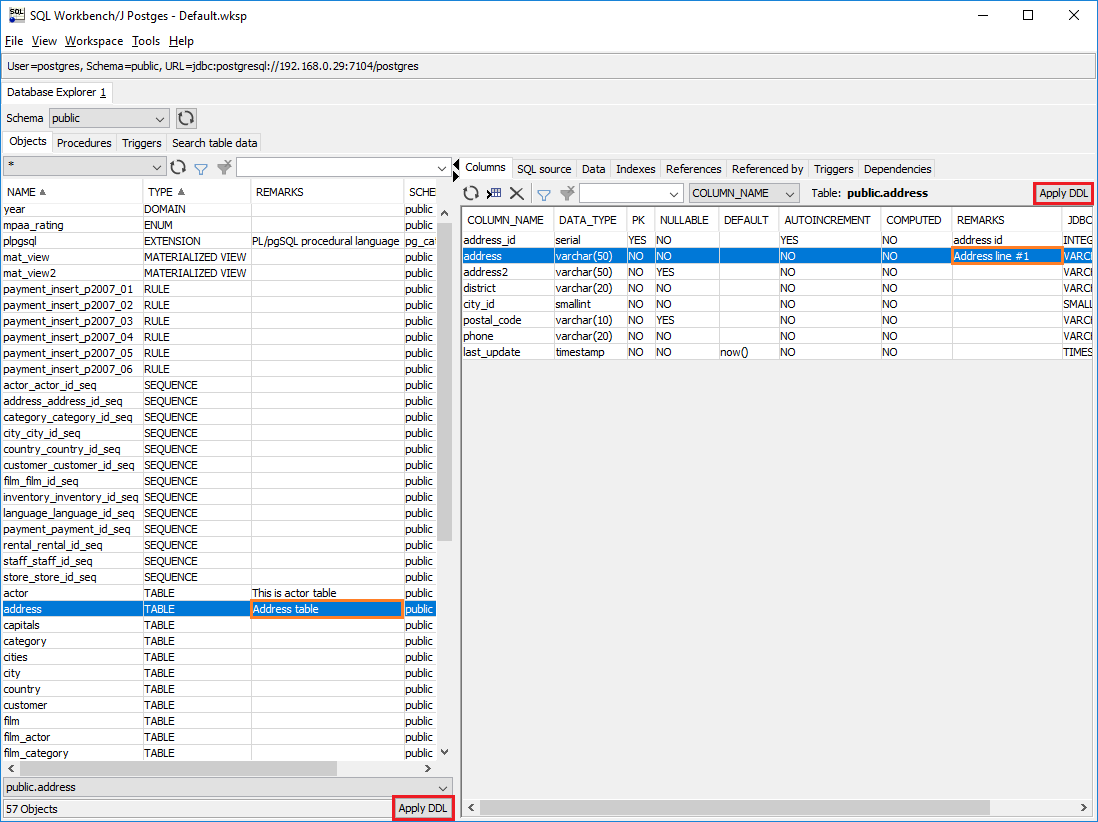Click the delete column X icon
1098x822 pixels.
pyautogui.click(x=517, y=193)
